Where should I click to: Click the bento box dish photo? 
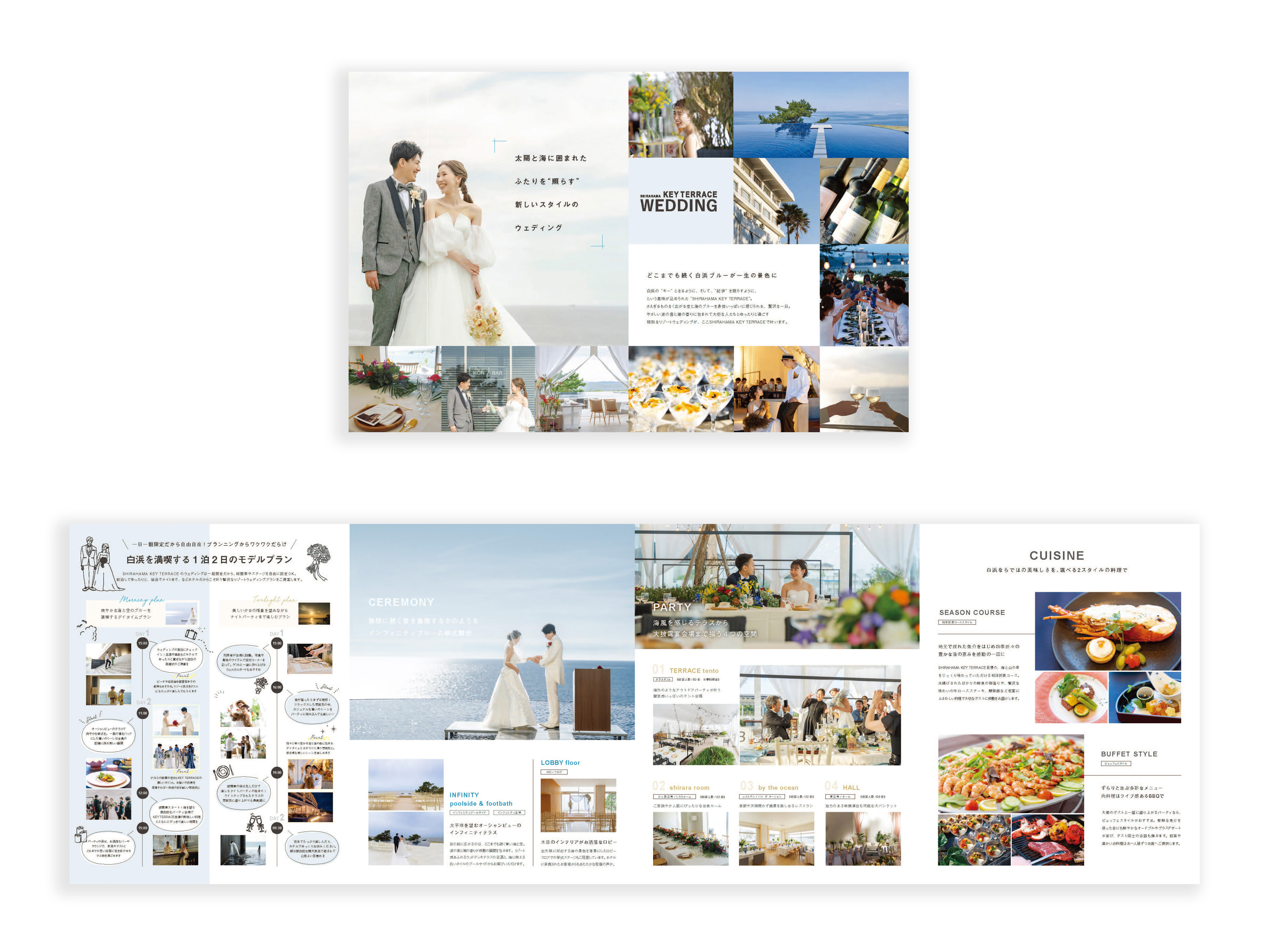click(1144, 697)
